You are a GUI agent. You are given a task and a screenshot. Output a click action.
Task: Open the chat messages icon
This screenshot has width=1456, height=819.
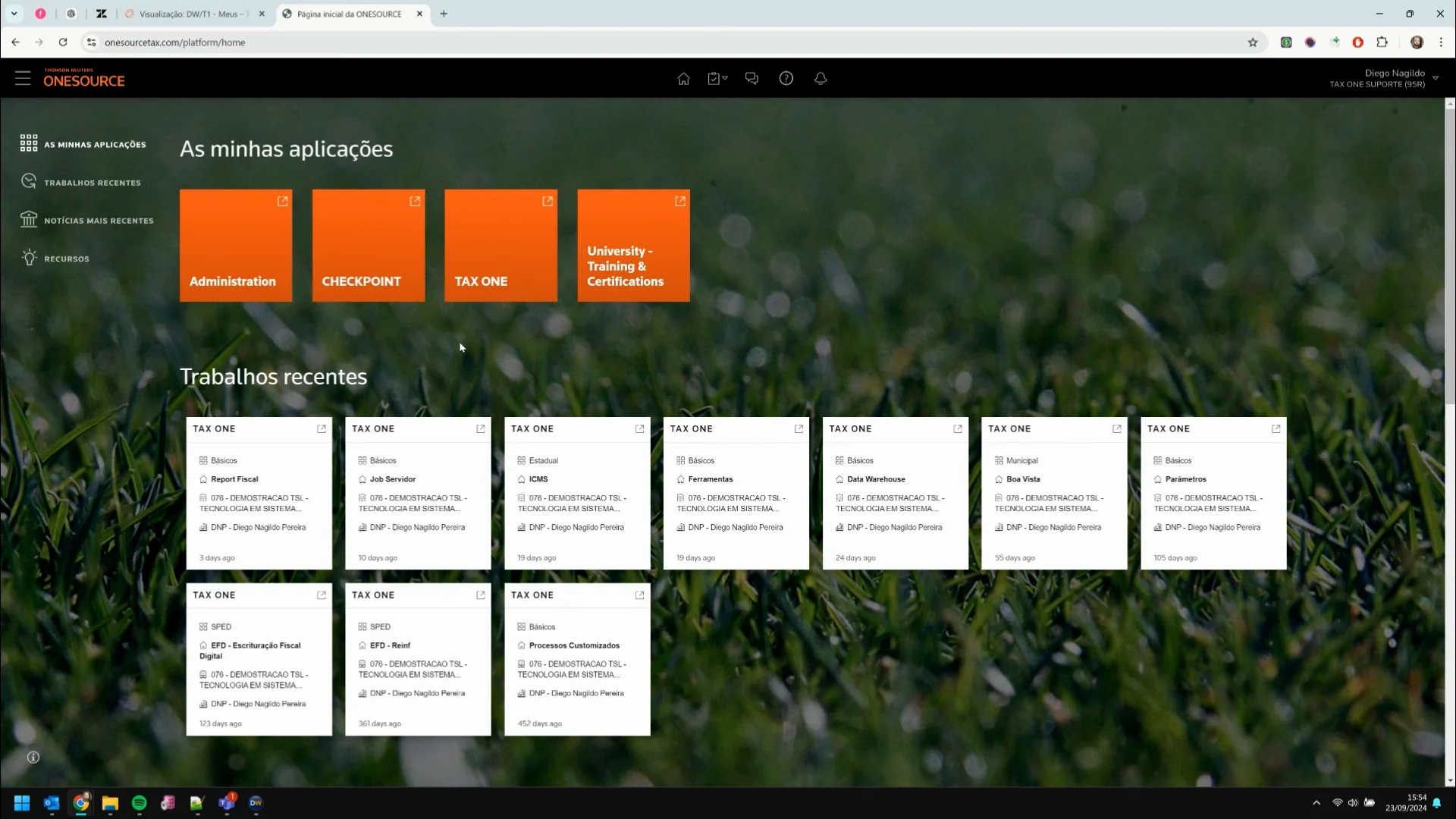coord(752,78)
